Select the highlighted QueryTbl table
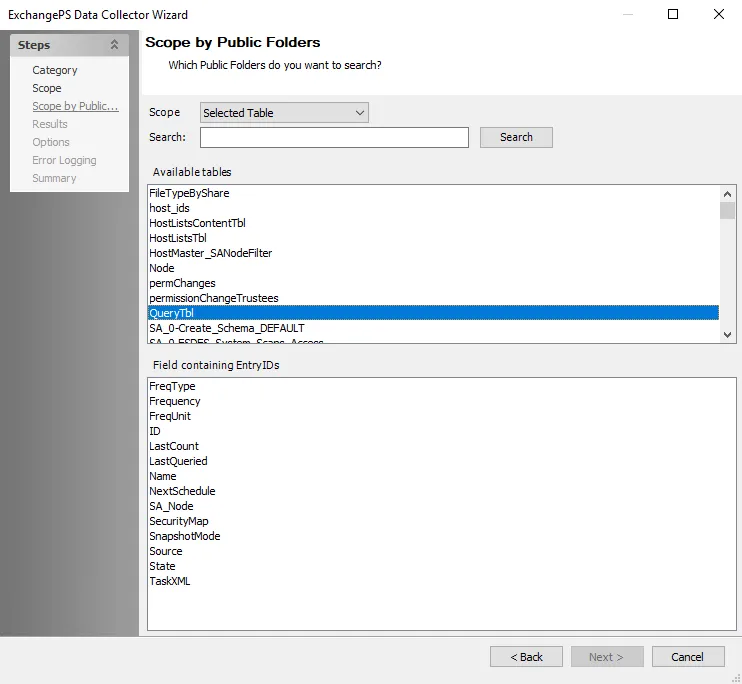Viewport: 742px width, 684px height. tap(433, 313)
